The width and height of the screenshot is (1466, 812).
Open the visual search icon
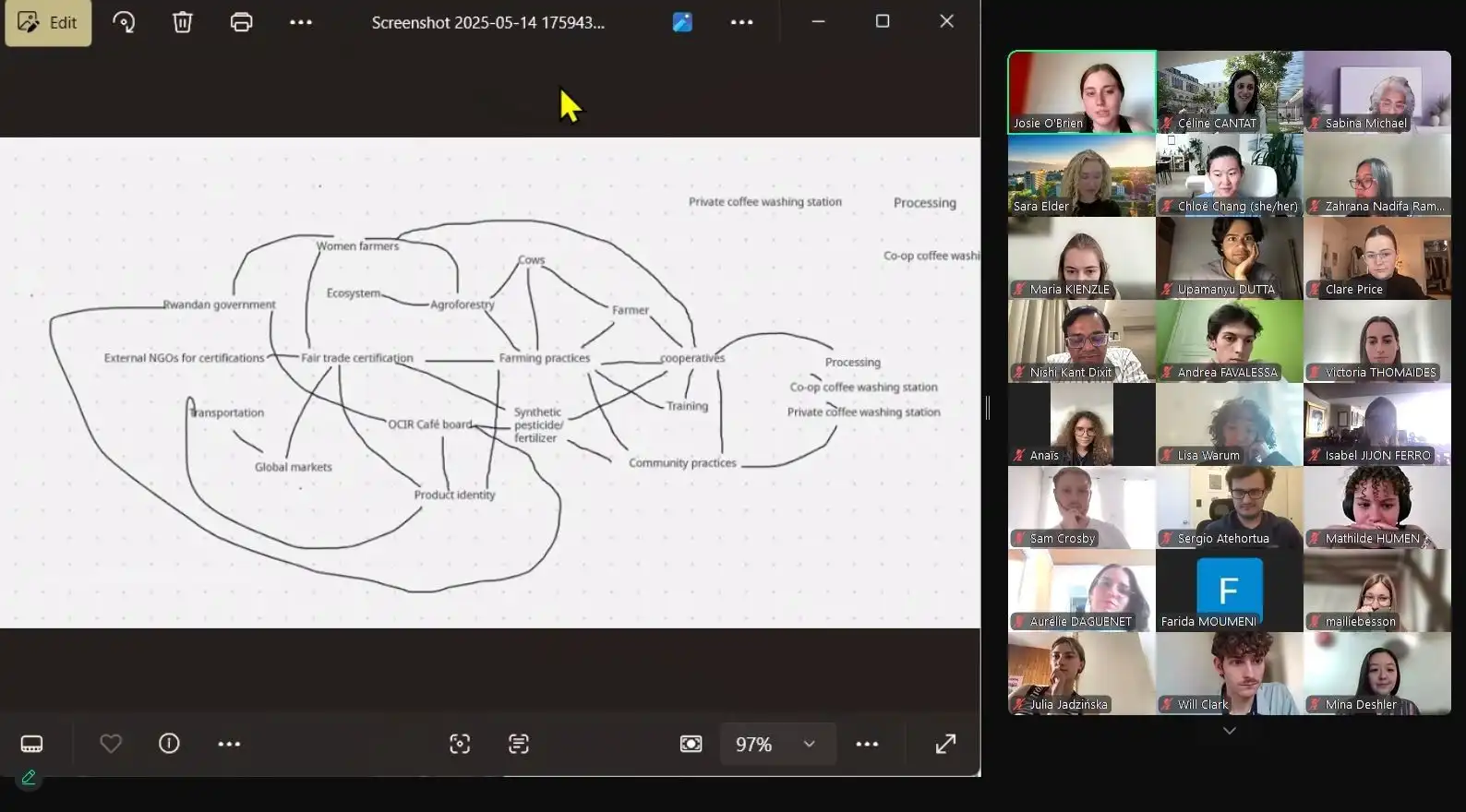460,744
